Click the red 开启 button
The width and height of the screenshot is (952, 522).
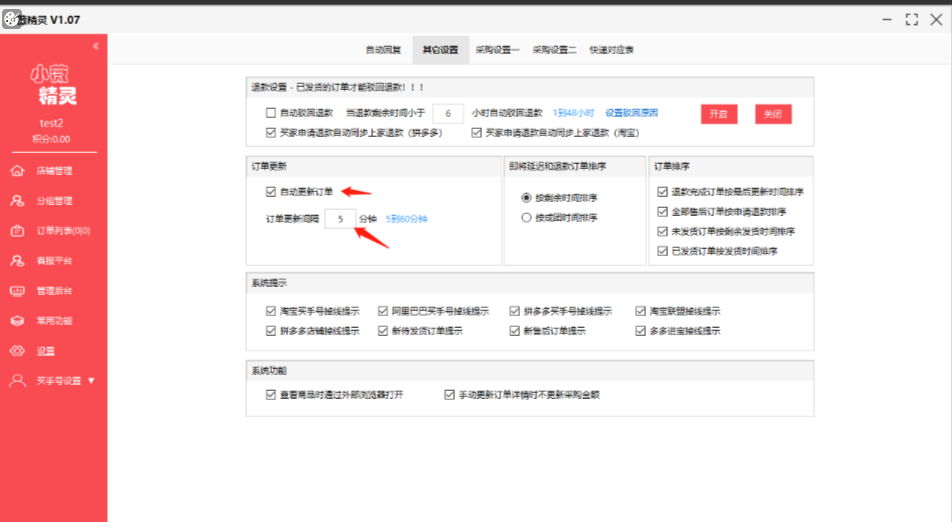(718, 114)
